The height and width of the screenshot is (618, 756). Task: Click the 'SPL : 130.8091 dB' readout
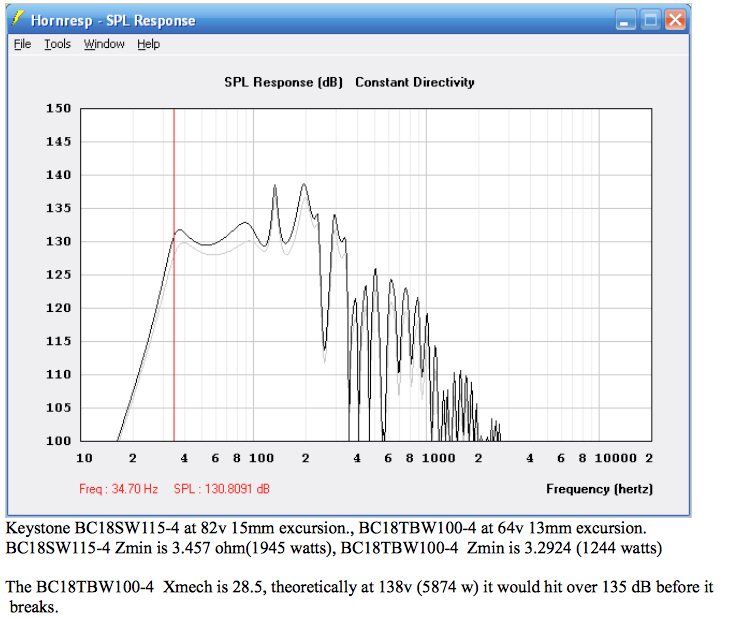(x=222, y=489)
